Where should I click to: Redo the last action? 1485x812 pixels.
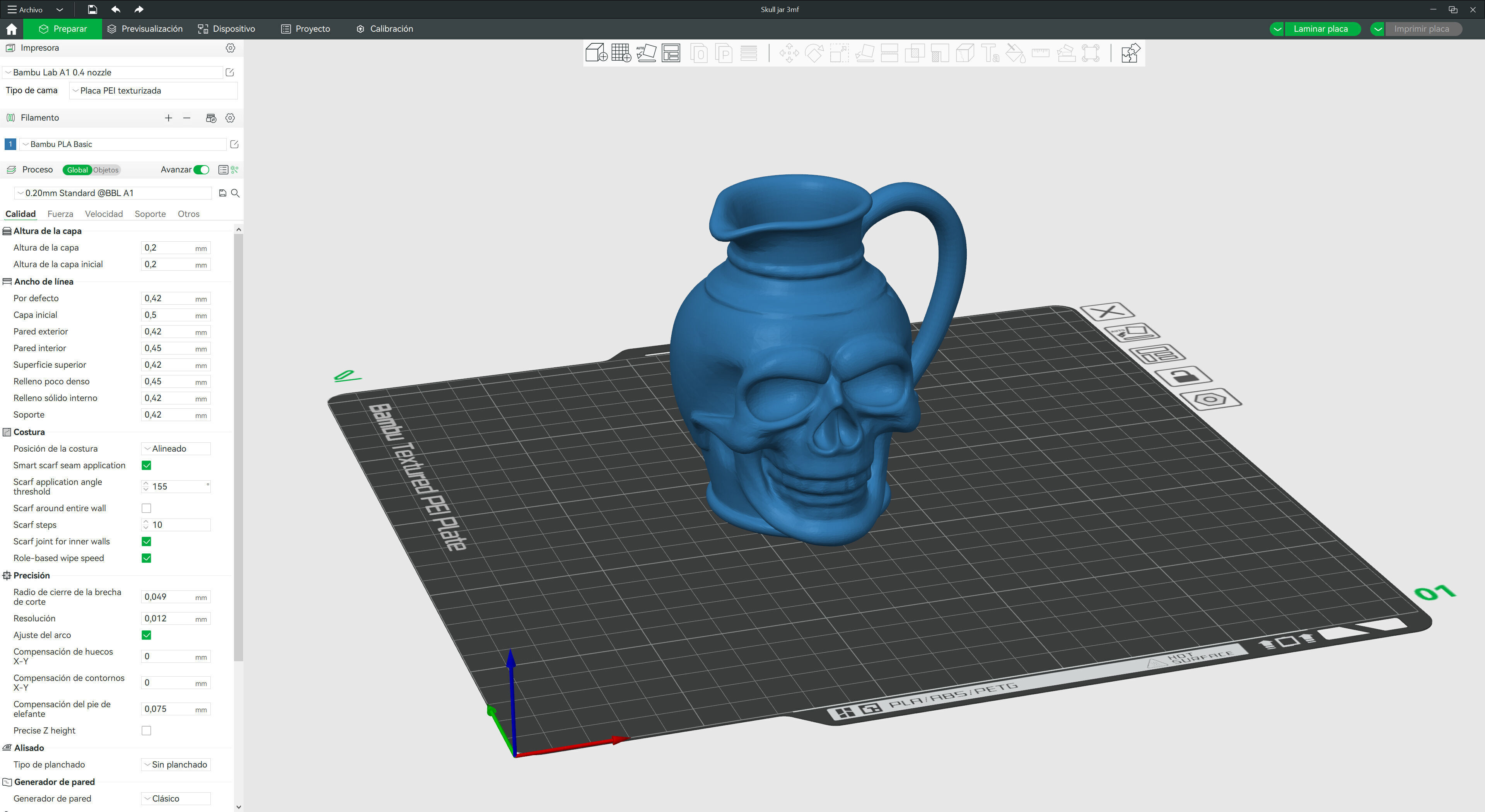tap(139, 9)
